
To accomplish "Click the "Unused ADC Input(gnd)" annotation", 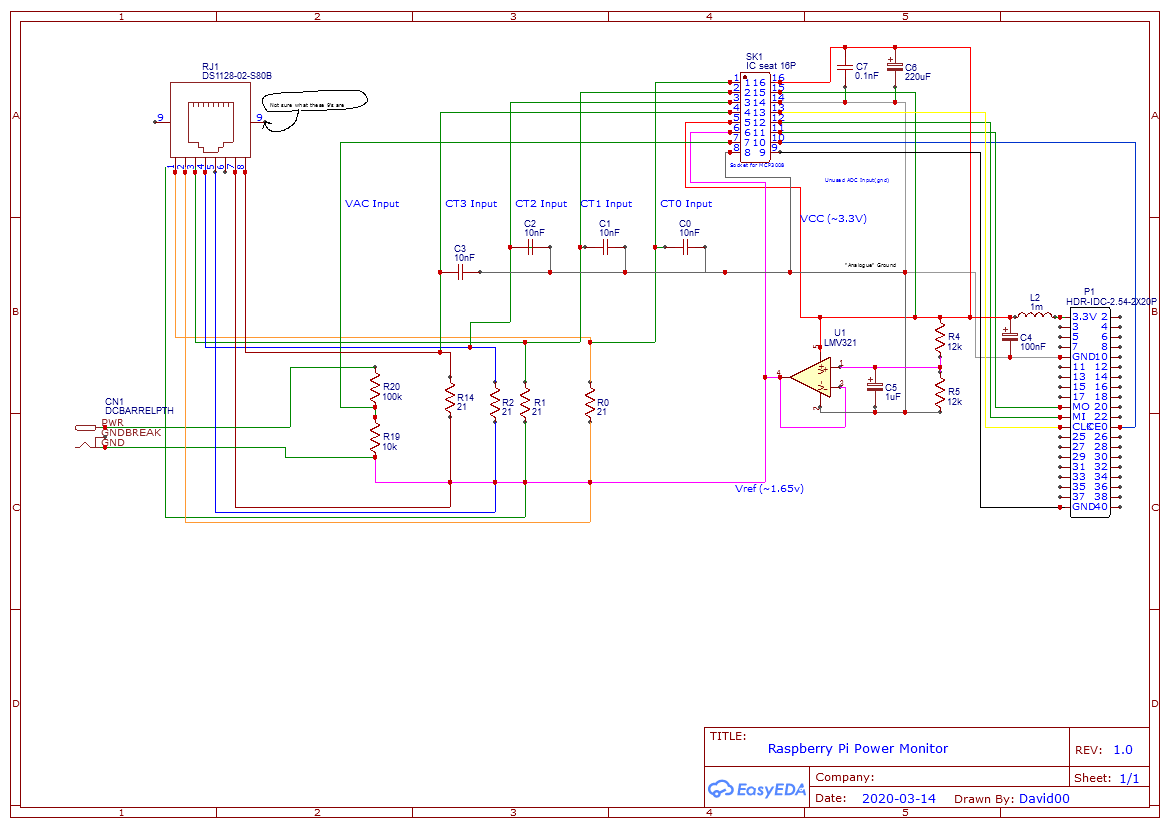I will [857, 180].
